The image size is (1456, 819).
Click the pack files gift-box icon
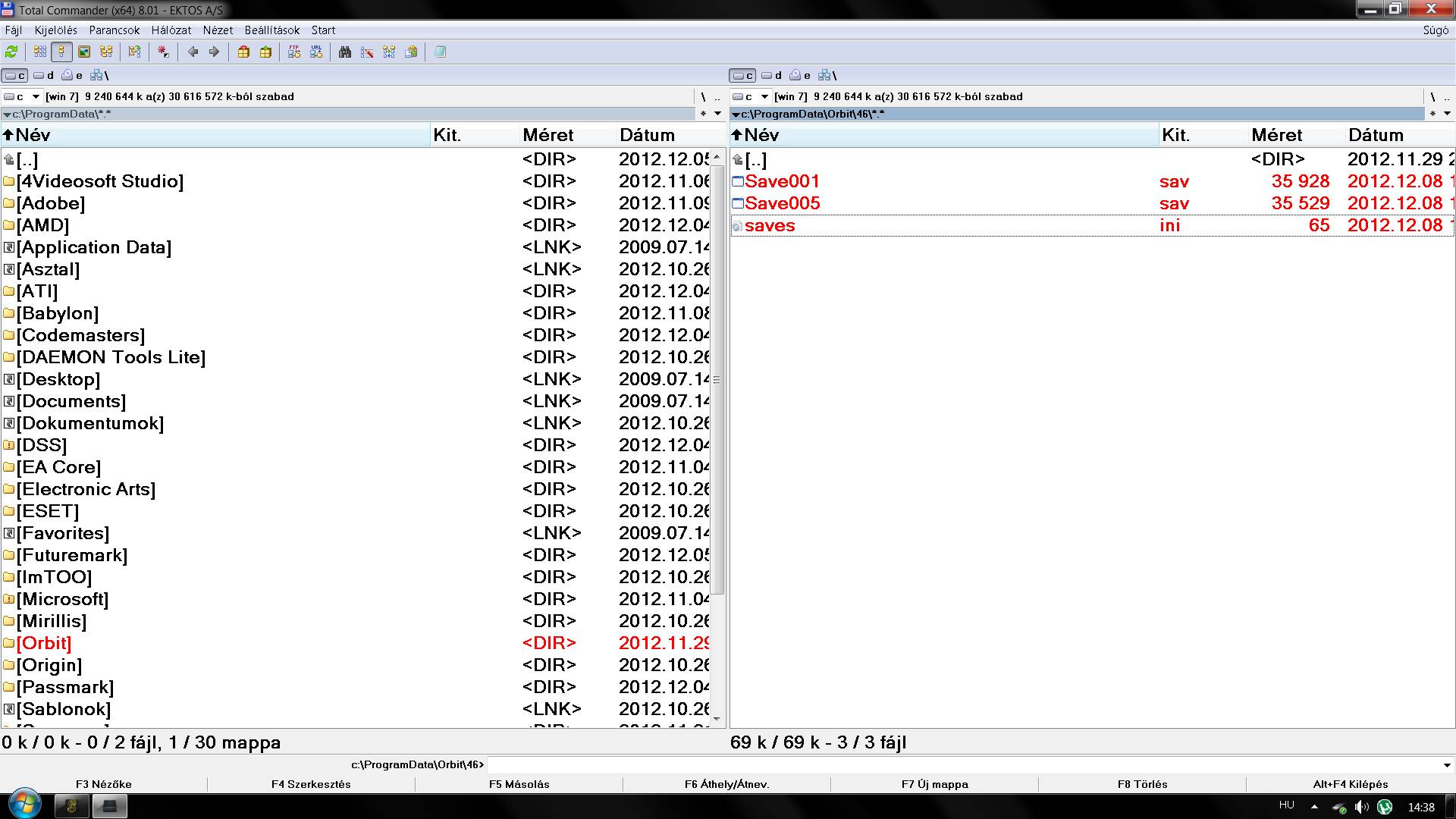(243, 52)
